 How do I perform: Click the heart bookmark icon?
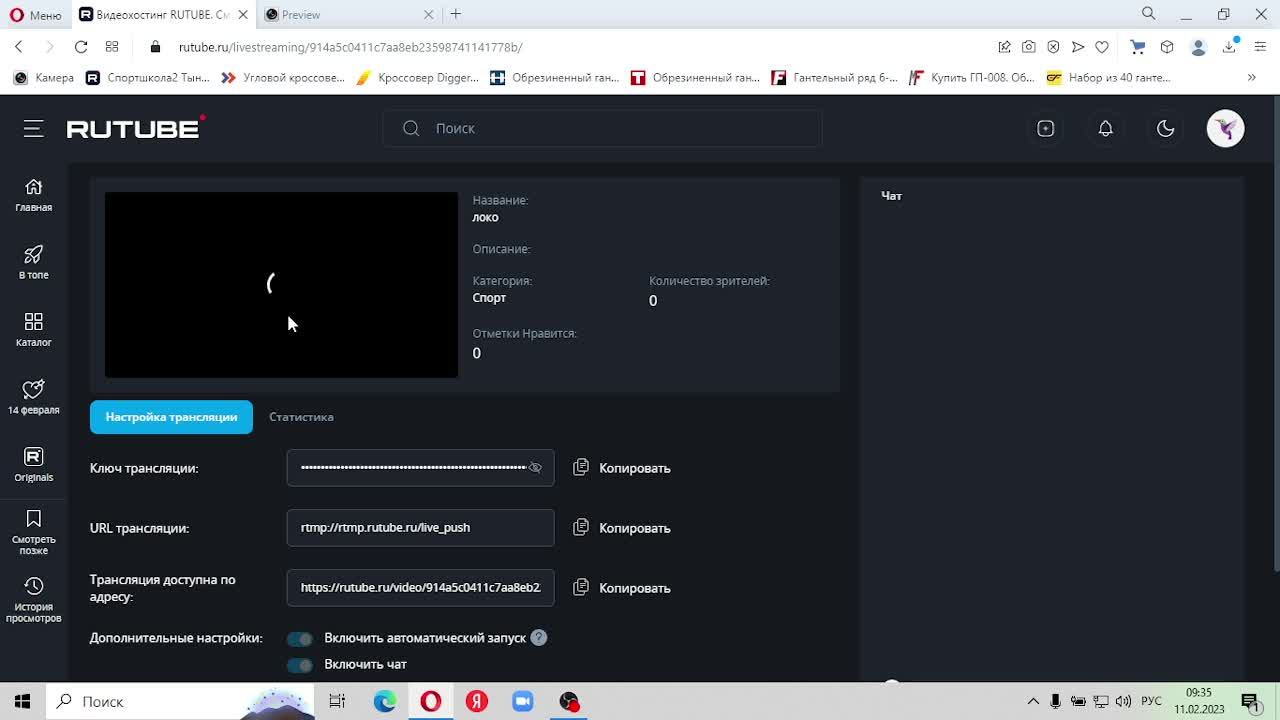(x=1102, y=47)
